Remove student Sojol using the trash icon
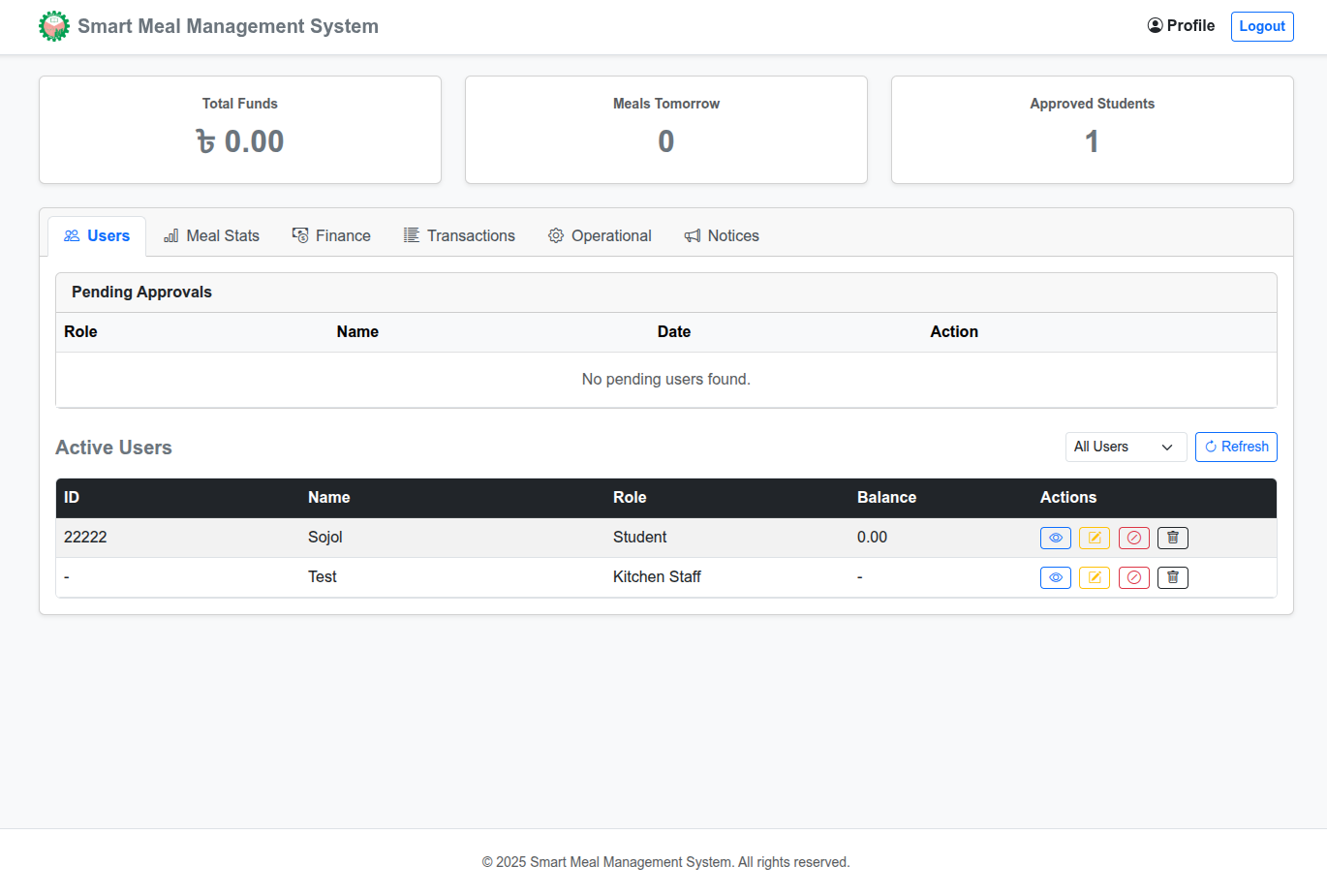The image size is (1327, 896). (x=1173, y=538)
